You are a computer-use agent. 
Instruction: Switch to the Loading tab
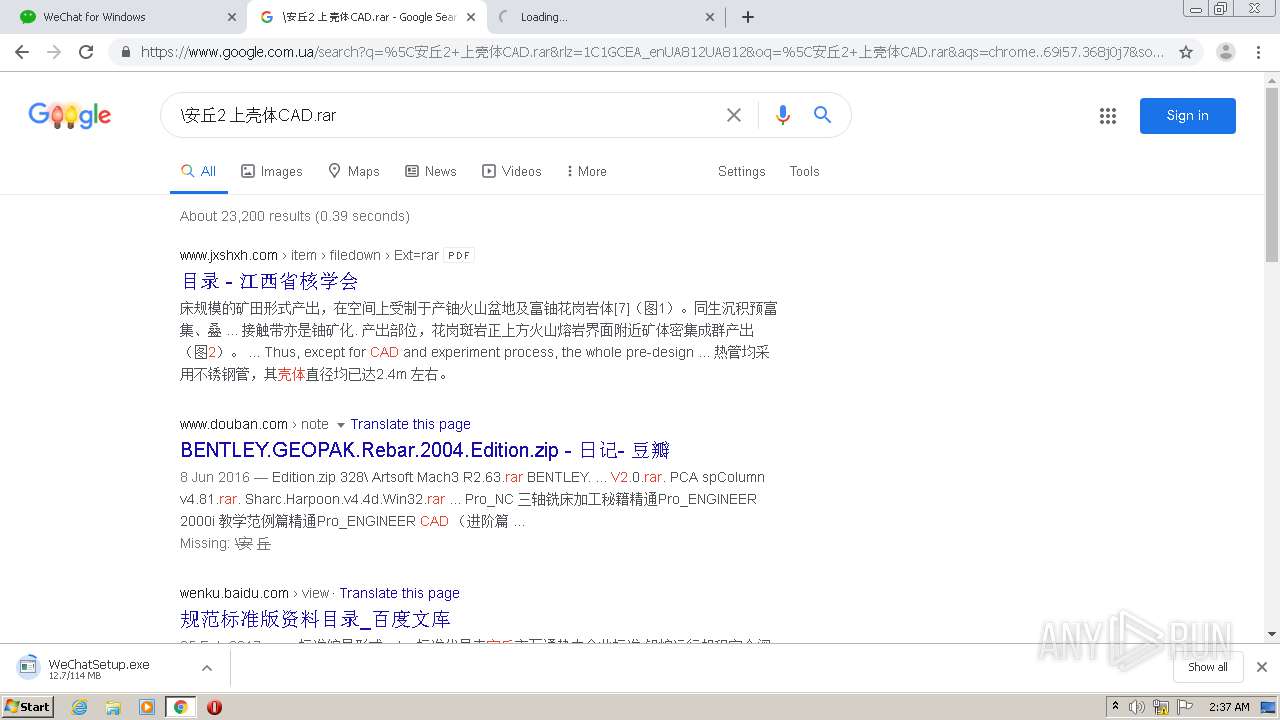click(605, 17)
